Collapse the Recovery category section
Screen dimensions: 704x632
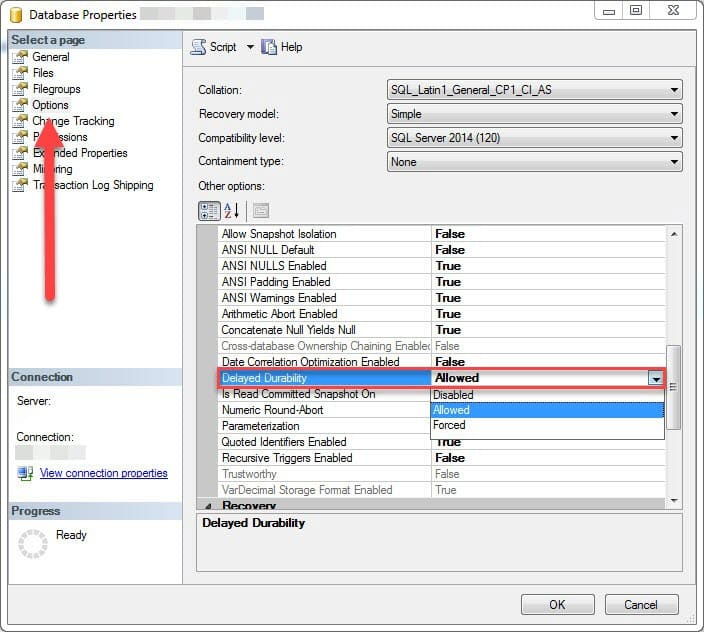coord(208,506)
